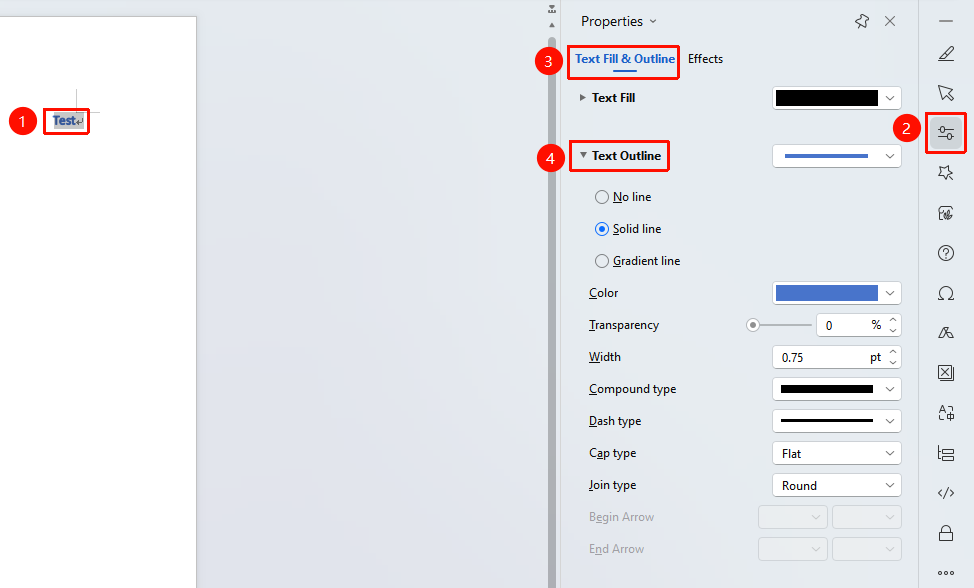Click the selected word Test in the document

pos(65,120)
